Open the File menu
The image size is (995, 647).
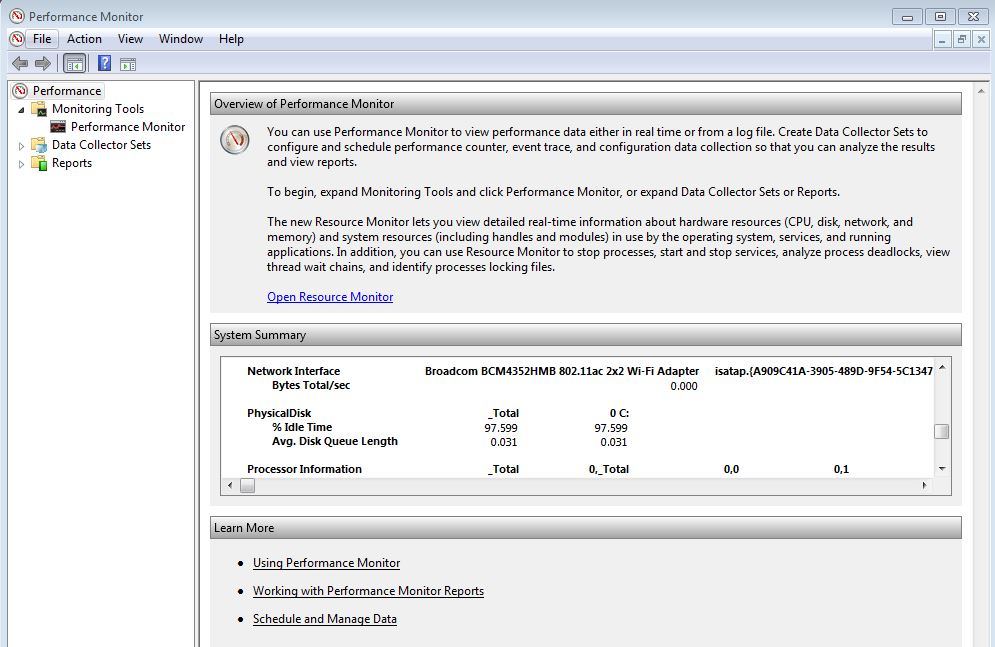coord(42,39)
